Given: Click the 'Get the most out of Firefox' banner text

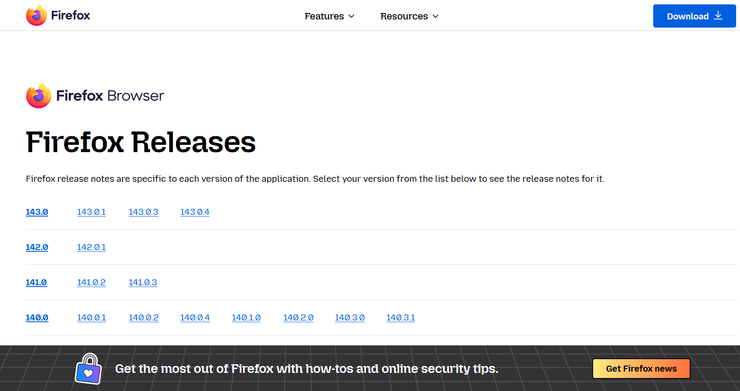Looking at the screenshot, I should (307, 368).
